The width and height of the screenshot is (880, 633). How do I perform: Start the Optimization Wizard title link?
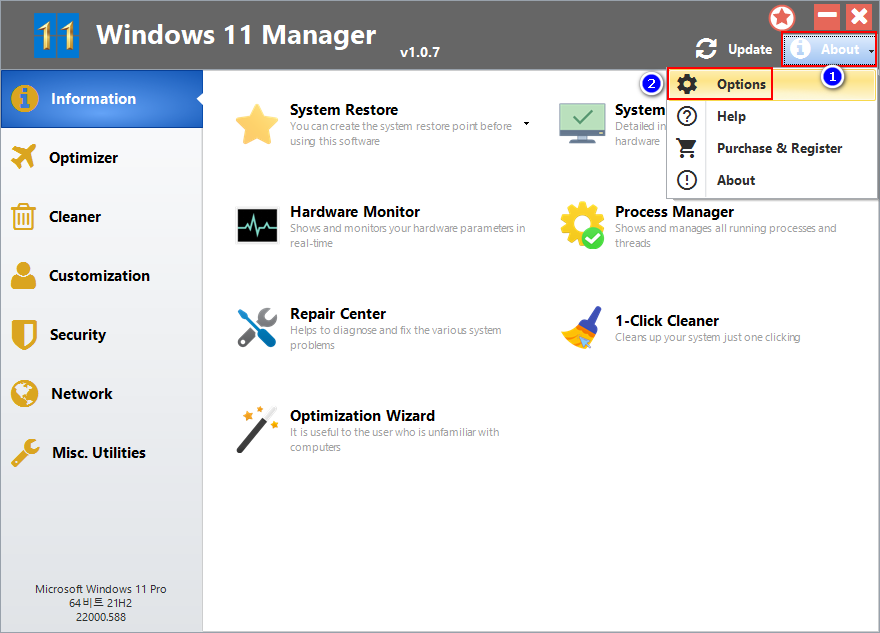pos(362,416)
